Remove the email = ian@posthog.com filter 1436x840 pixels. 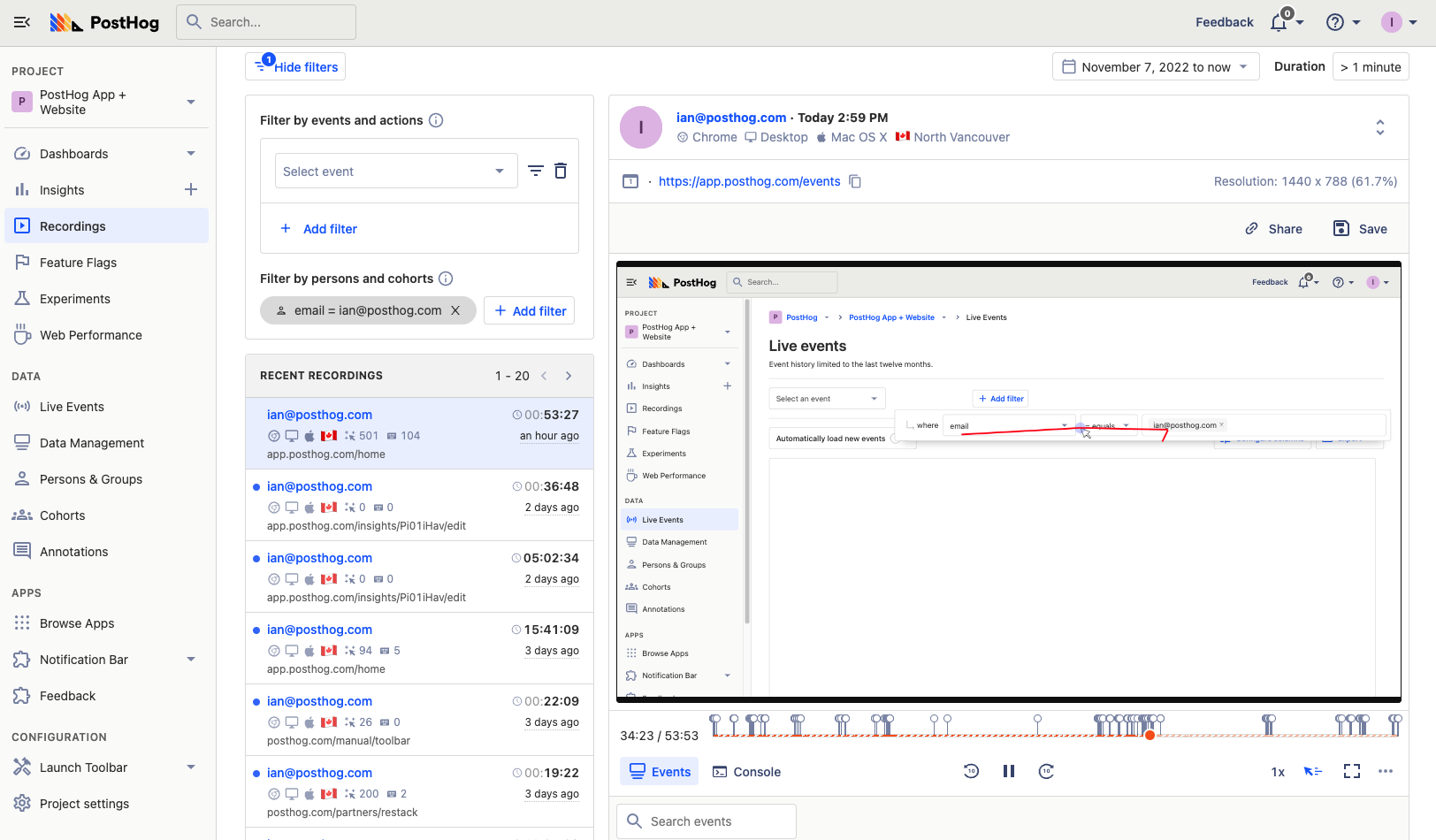455,310
